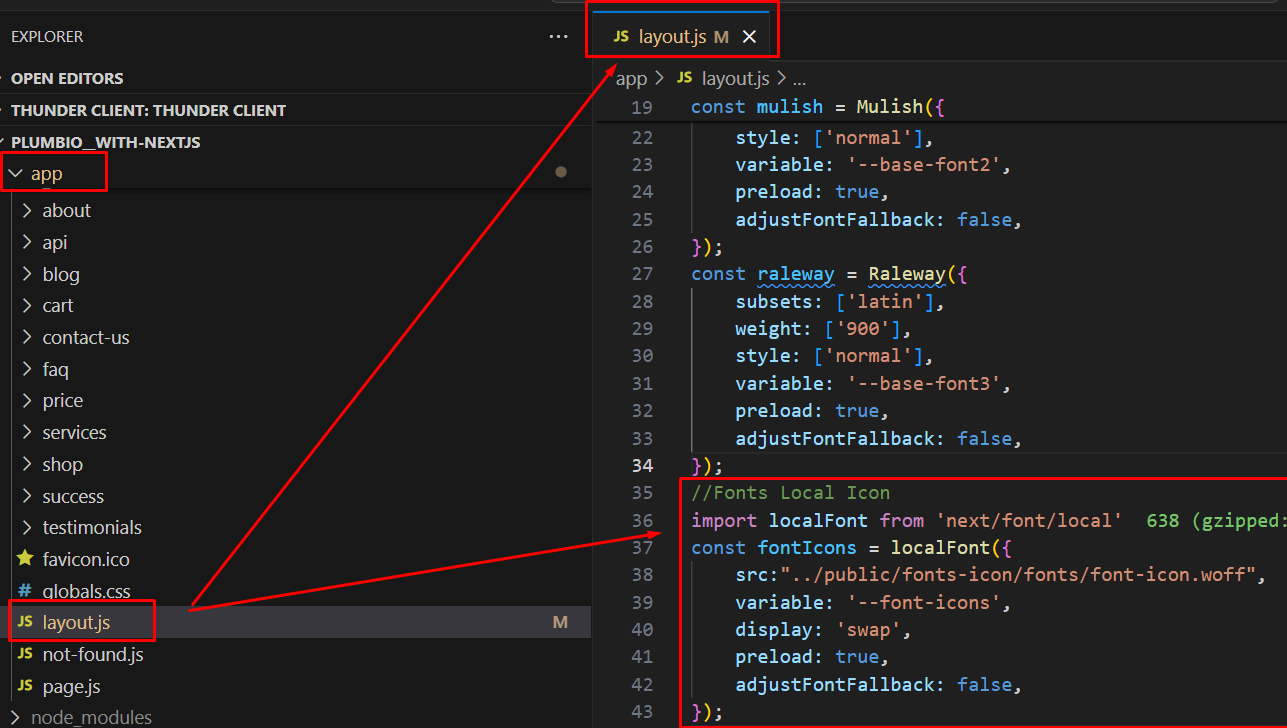Click 'layout.js' in the breadcrumb path
1287x728 pixels.
[735, 78]
